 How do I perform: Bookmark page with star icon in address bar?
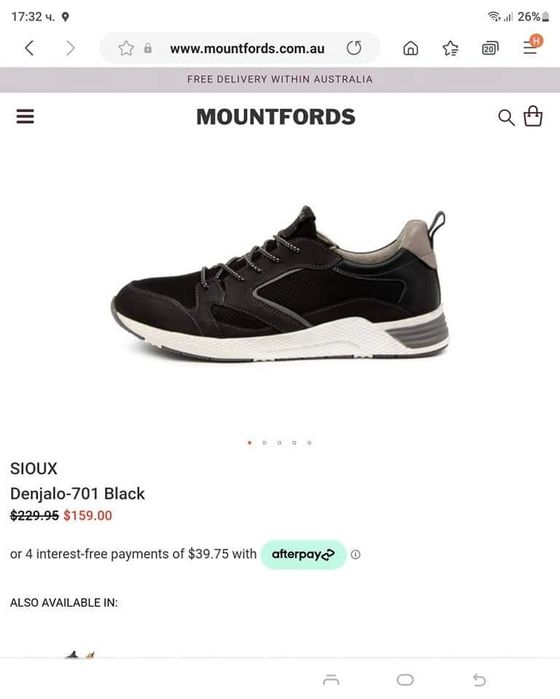pos(126,48)
